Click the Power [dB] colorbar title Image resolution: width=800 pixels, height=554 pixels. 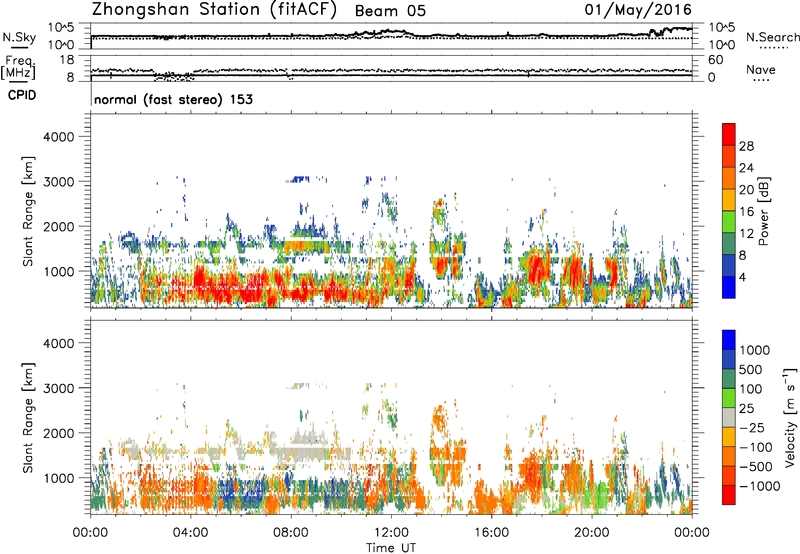tap(763, 211)
